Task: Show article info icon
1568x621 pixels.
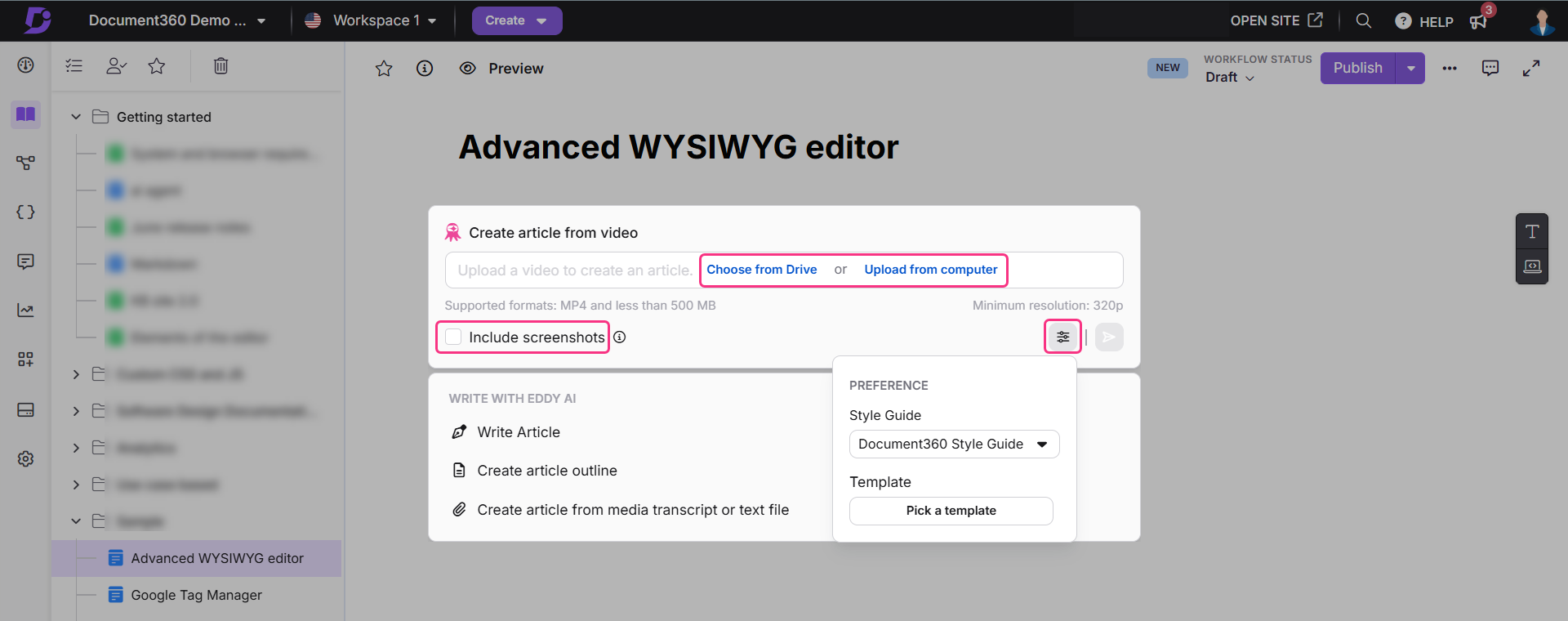Action: [x=425, y=69]
